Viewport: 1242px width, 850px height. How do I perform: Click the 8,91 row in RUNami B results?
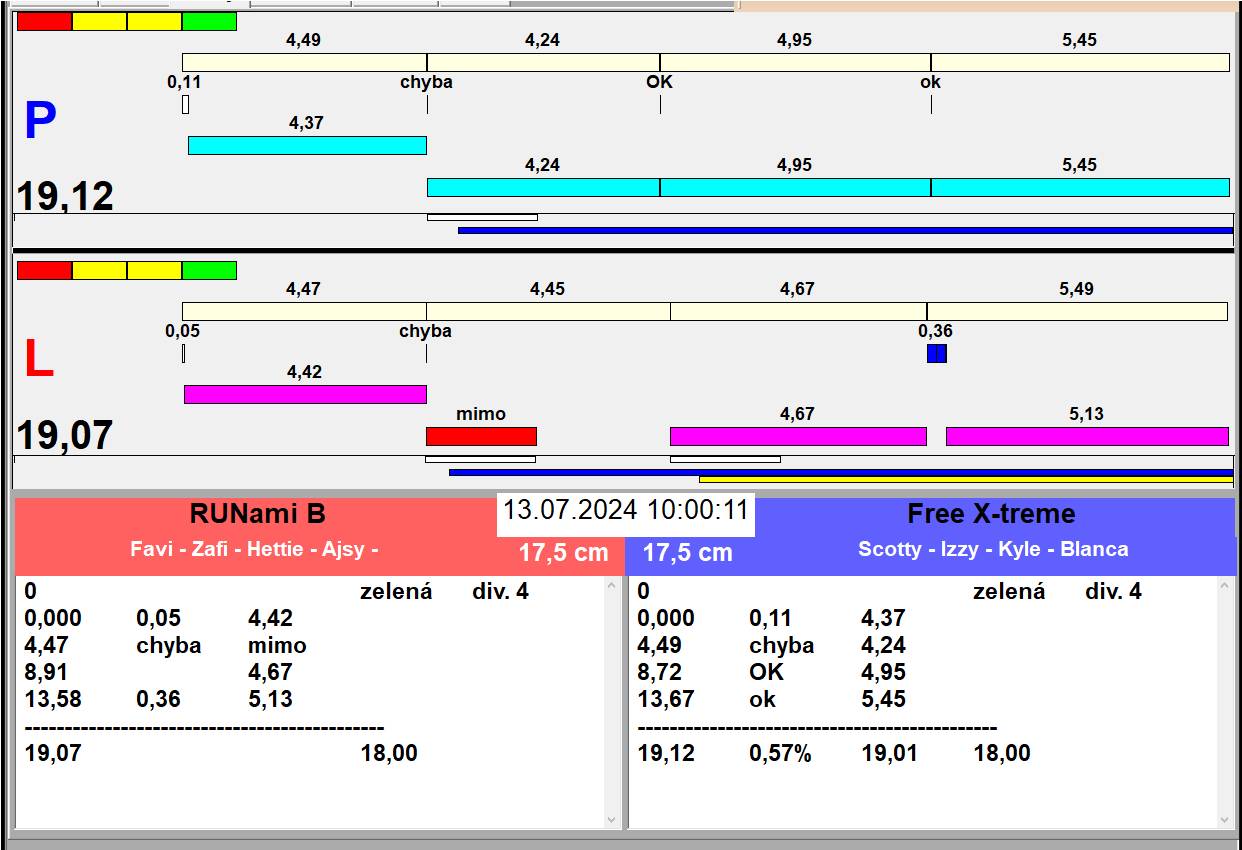click(x=159, y=672)
